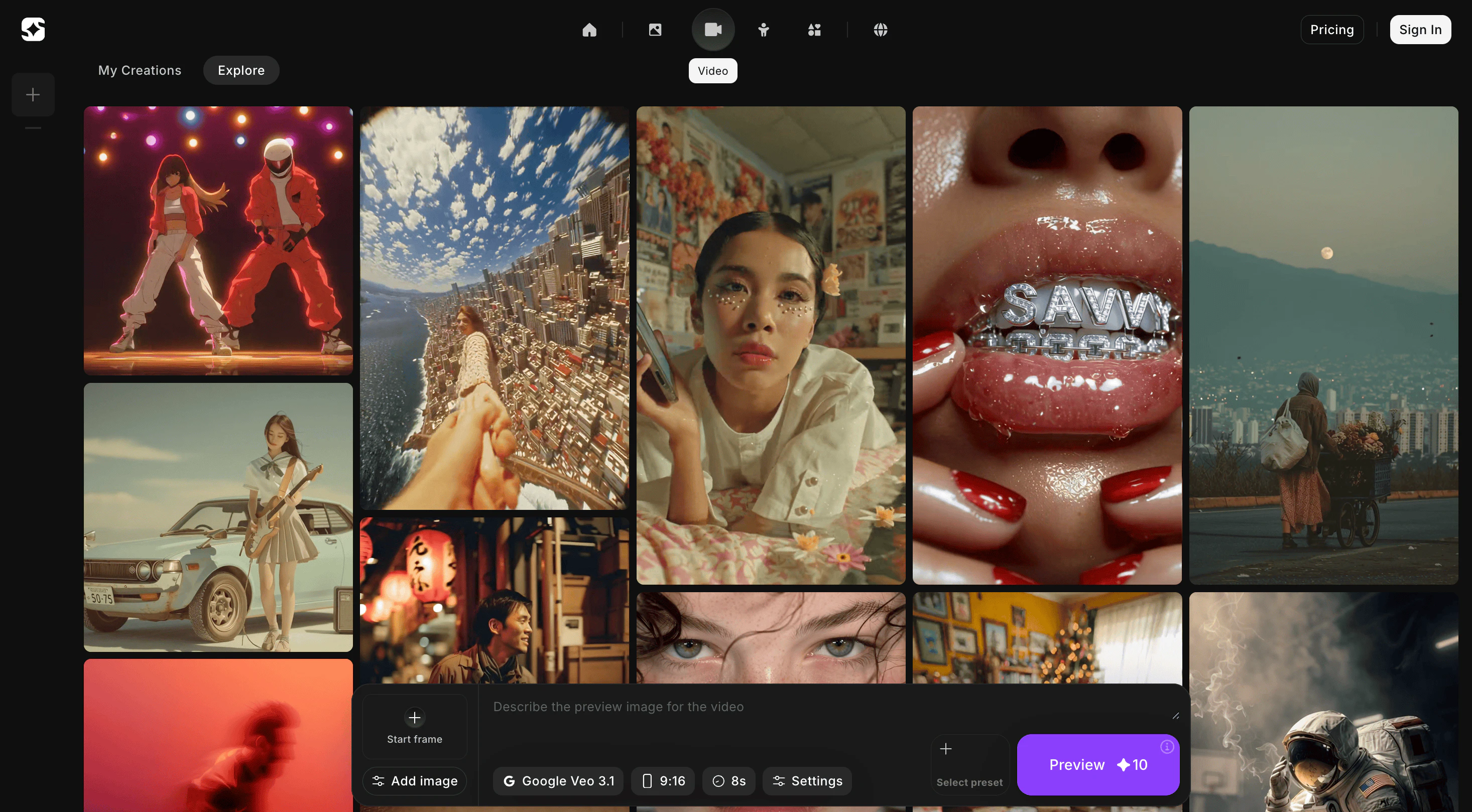Open the 8s duration selector
The height and width of the screenshot is (812, 1472).
pyautogui.click(x=729, y=780)
